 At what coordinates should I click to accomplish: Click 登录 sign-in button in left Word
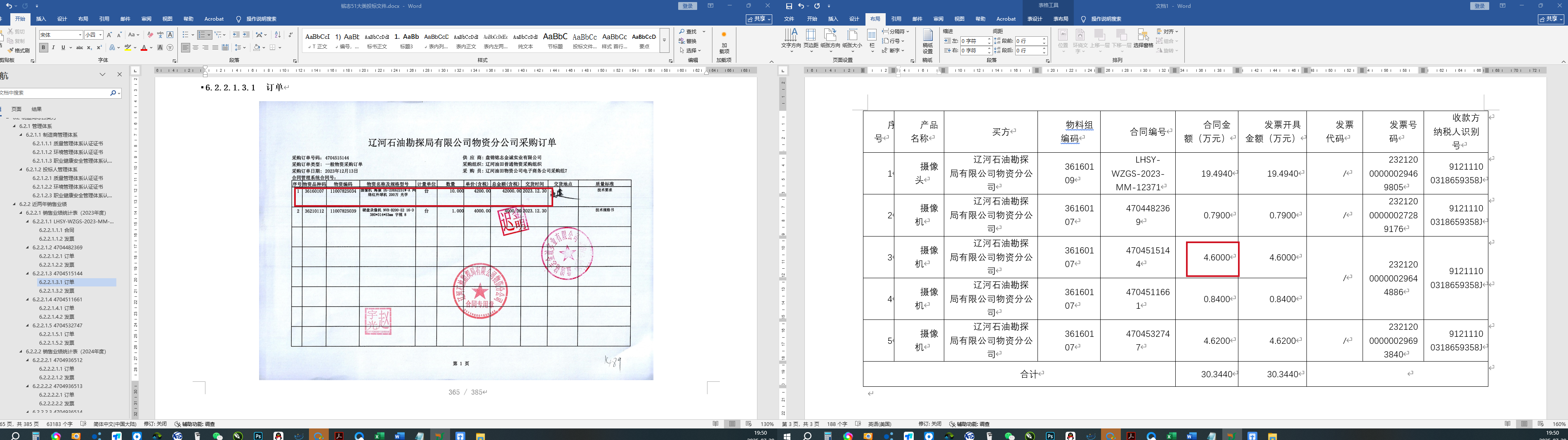[x=688, y=6]
